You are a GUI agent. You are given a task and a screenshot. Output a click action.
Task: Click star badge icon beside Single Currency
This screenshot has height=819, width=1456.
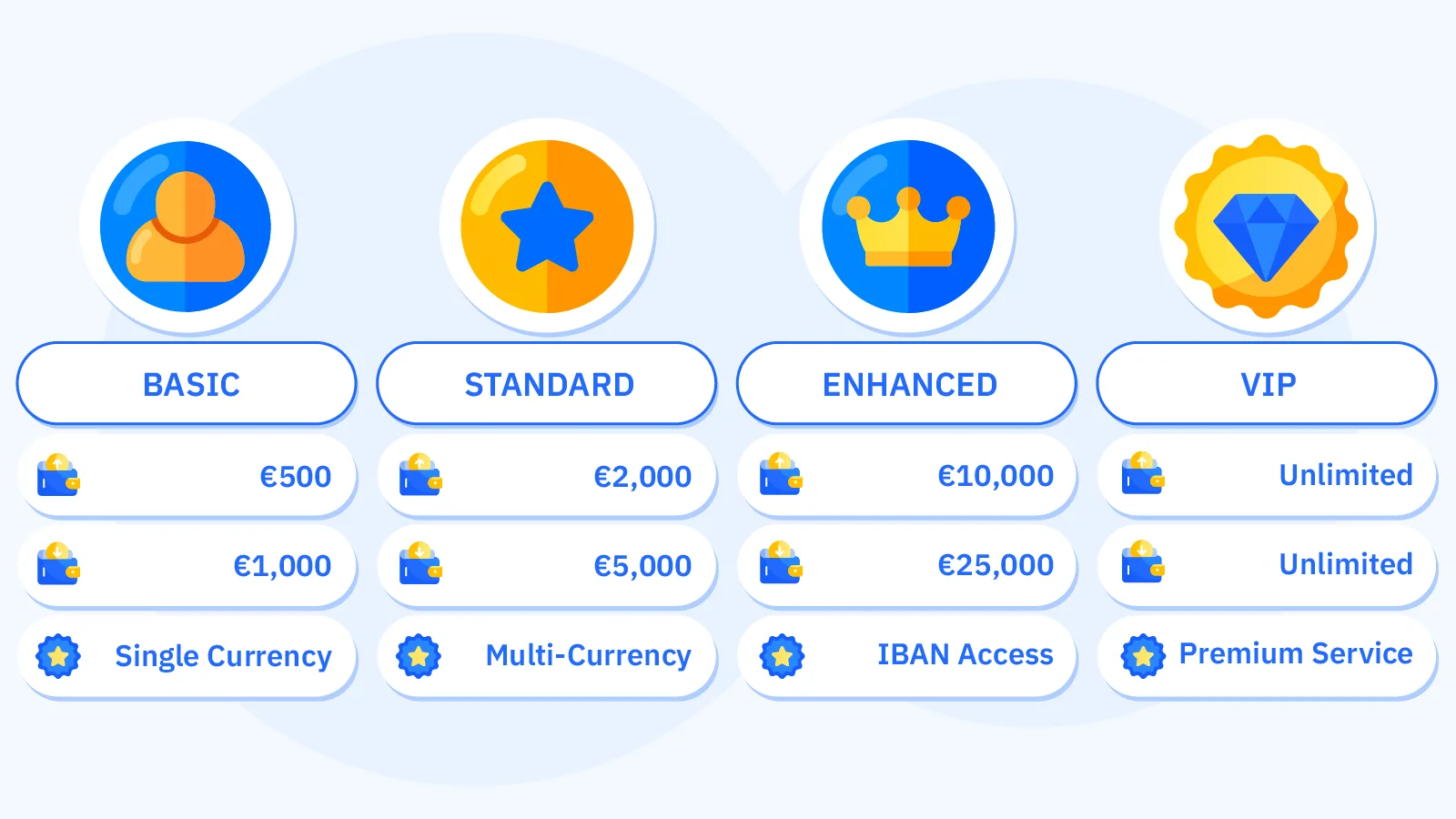point(58,655)
